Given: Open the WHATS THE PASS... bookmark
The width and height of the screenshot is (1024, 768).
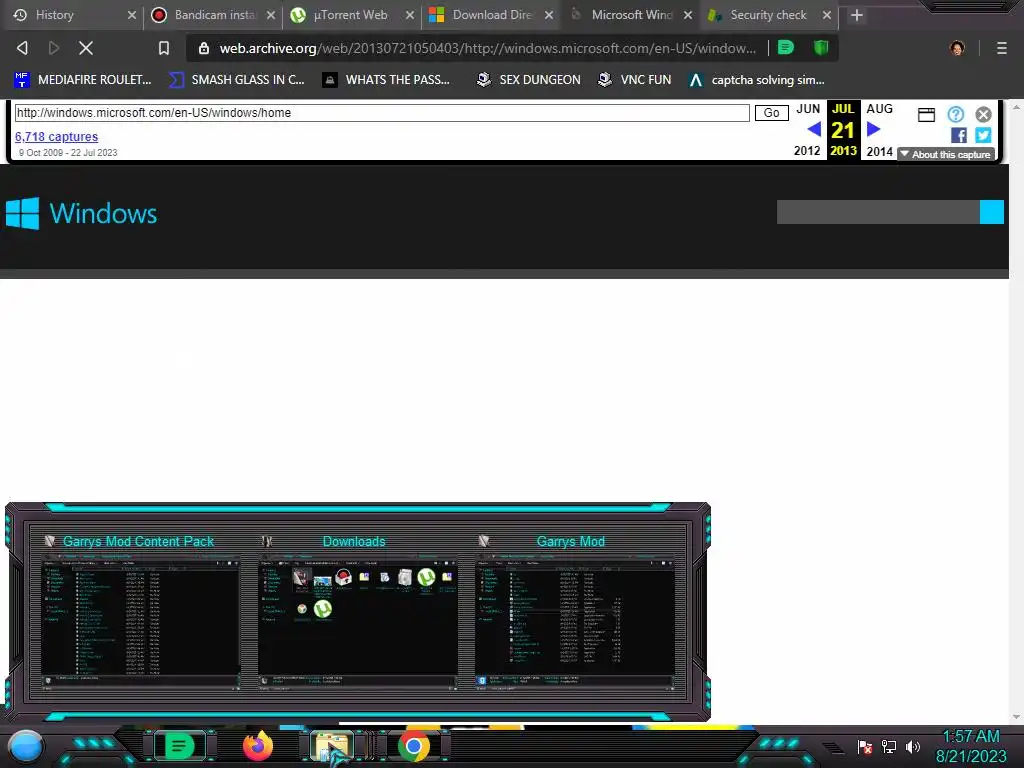Looking at the screenshot, I should [x=387, y=80].
